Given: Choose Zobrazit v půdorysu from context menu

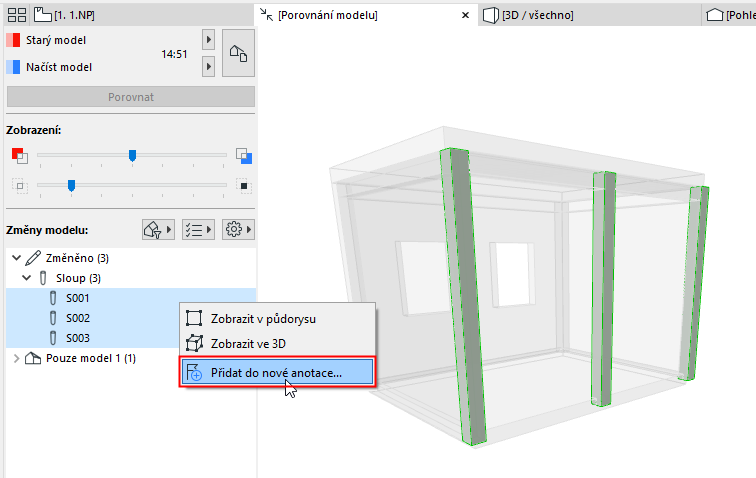Looking at the screenshot, I should pos(277,319).
